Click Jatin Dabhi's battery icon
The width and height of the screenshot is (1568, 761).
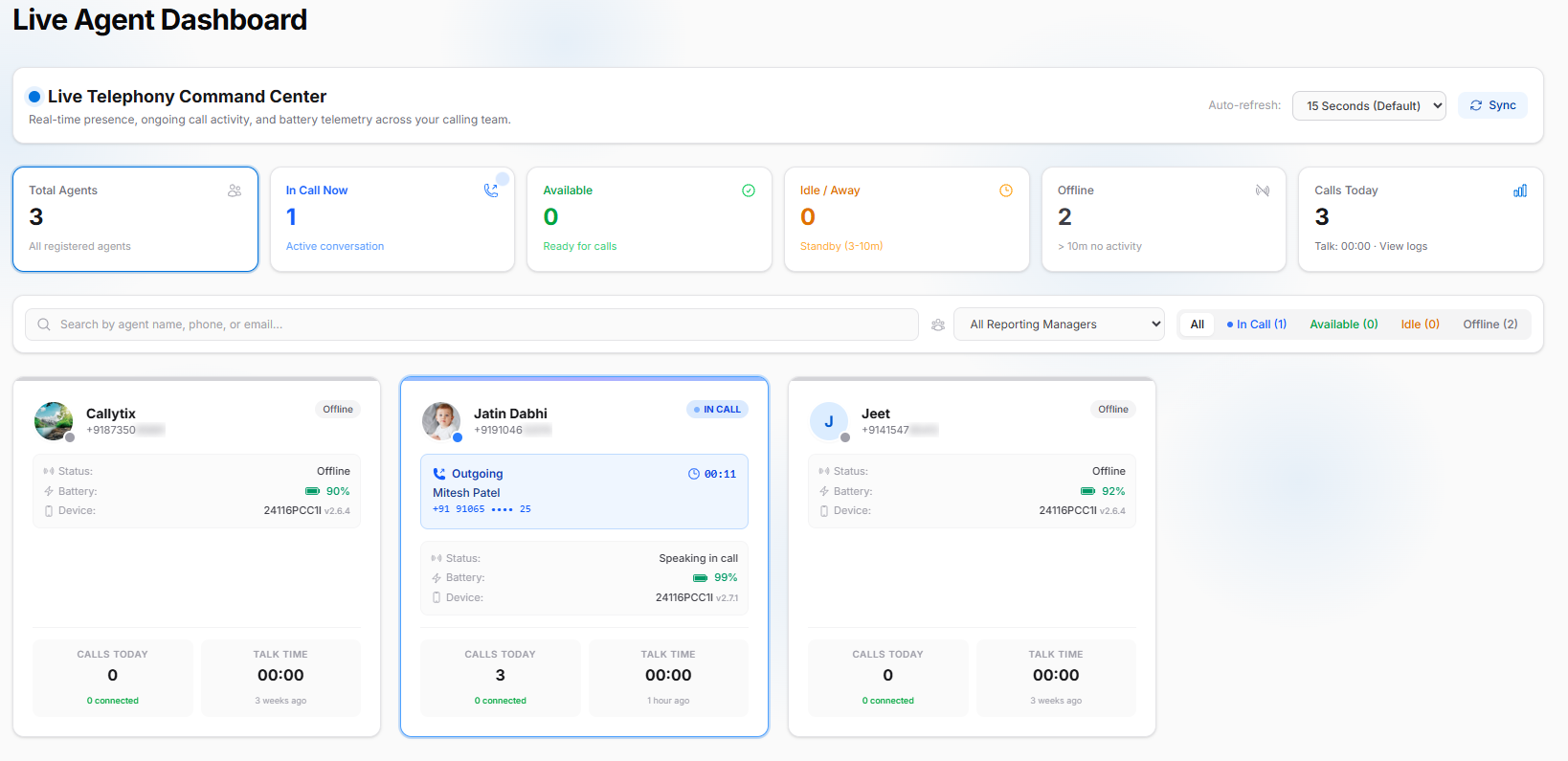700,578
